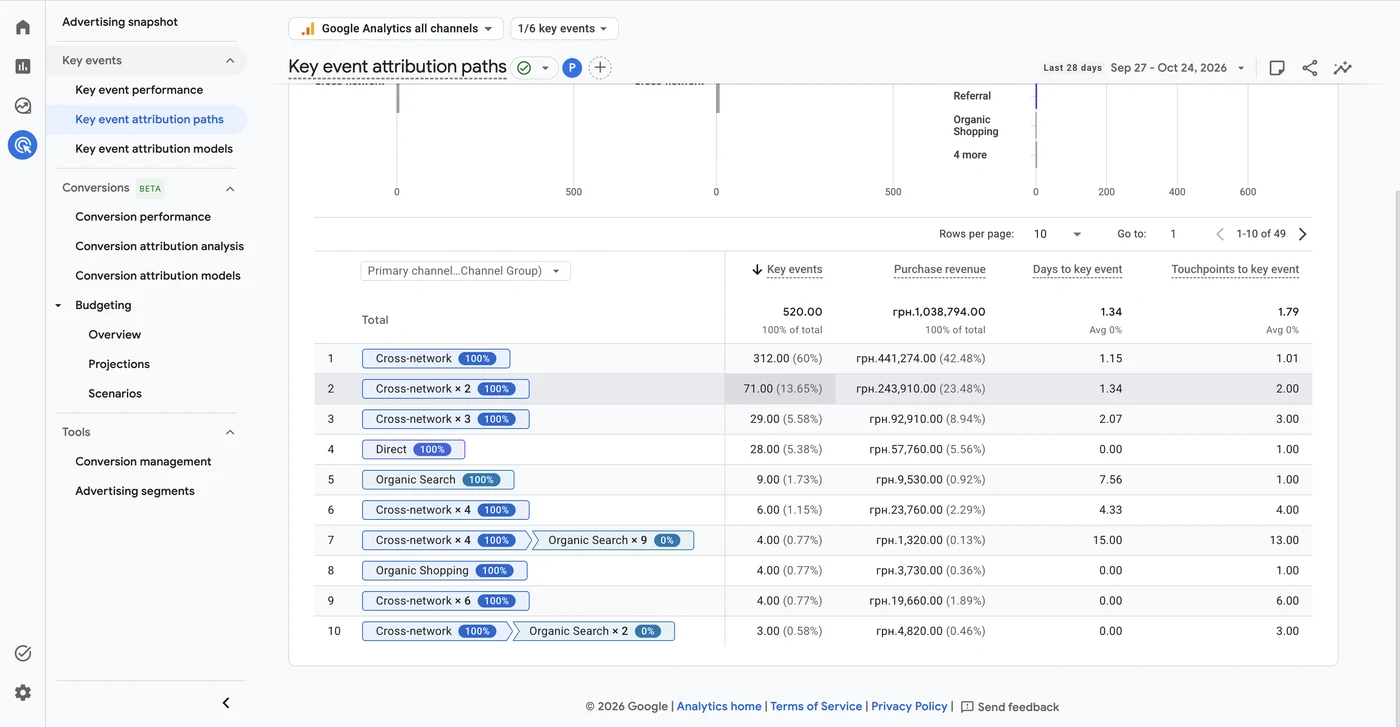Open Conversion attribution analysis
1400x727 pixels.
(x=159, y=246)
